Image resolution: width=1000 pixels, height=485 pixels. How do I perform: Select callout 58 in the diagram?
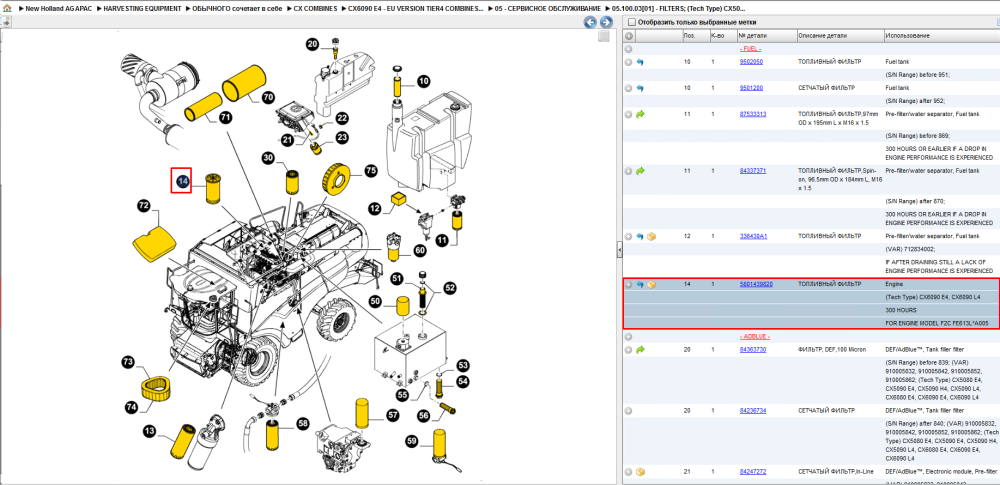click(302, 422)
